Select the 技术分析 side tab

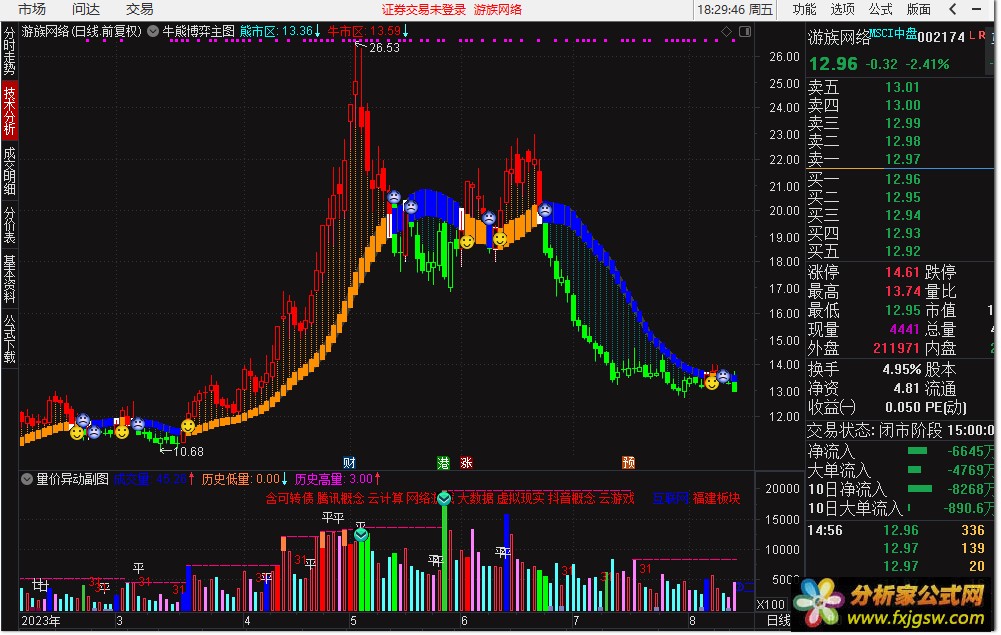tap(10, 110)
